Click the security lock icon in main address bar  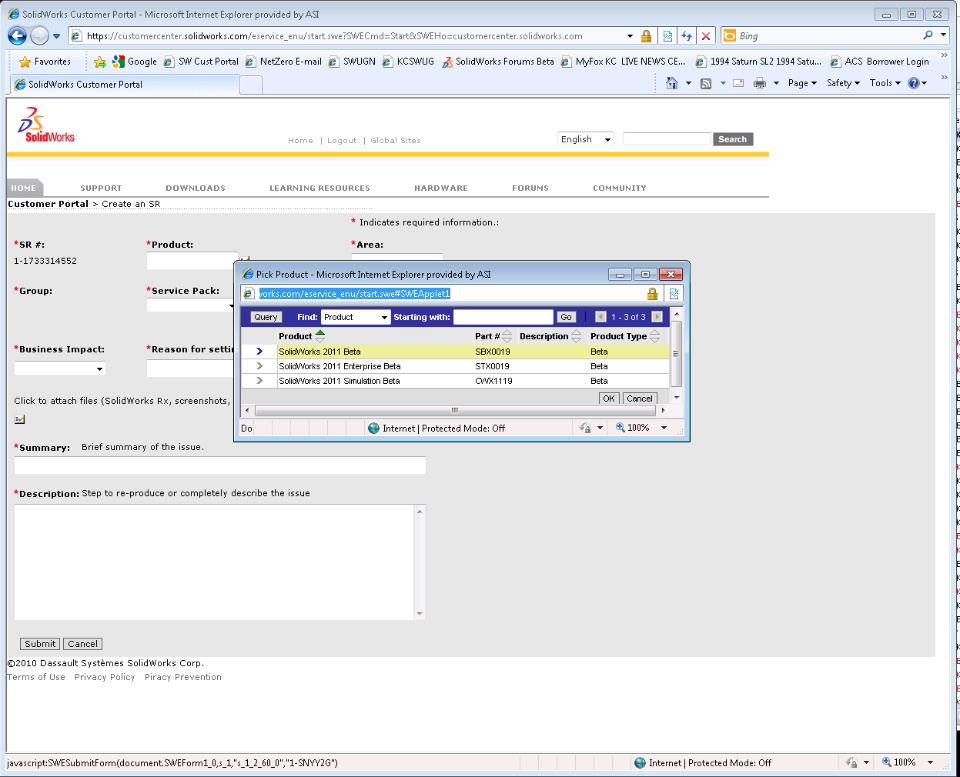[x=646, y=36]
